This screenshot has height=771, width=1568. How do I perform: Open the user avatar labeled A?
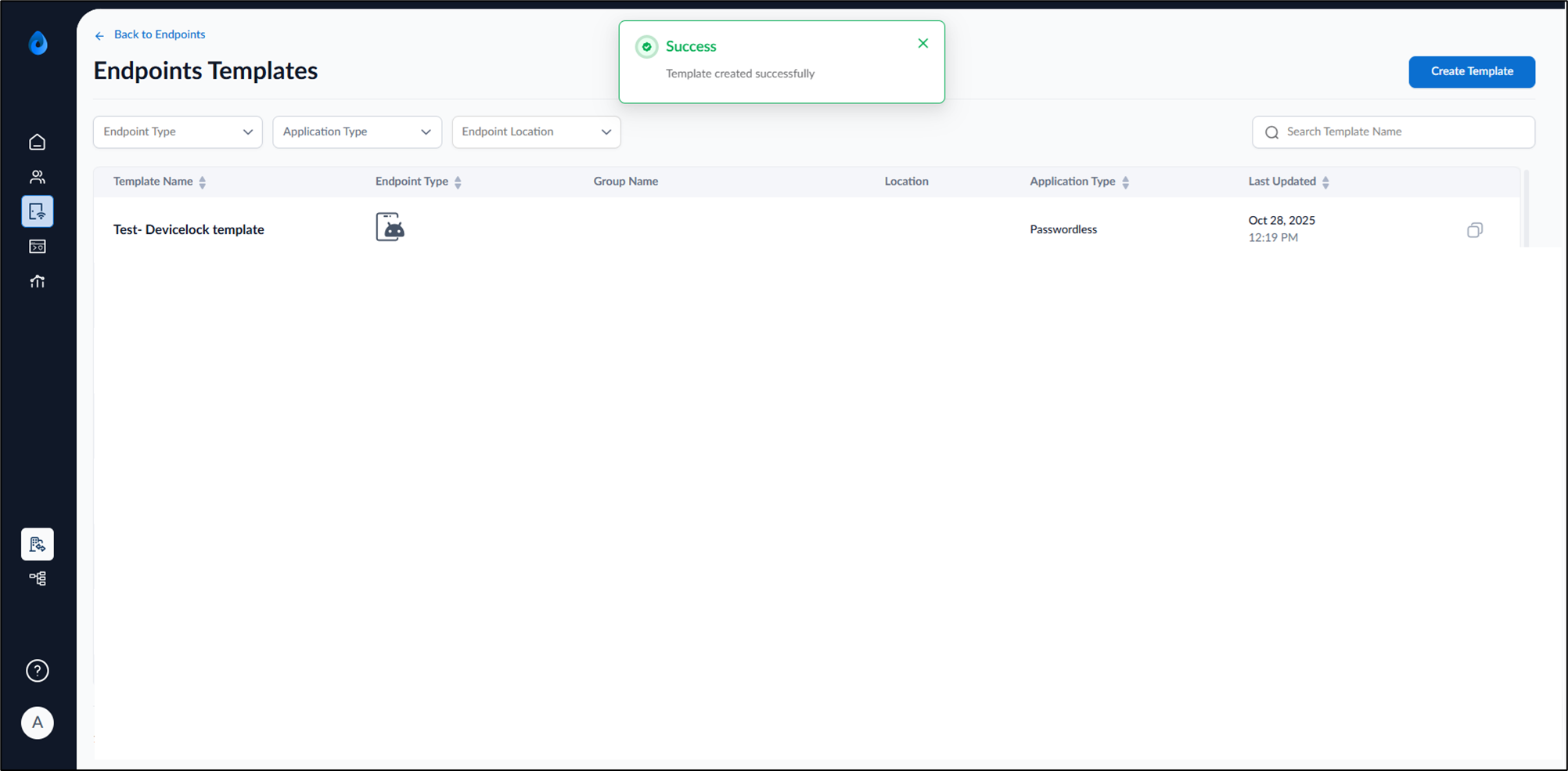(x=37, y=722)
